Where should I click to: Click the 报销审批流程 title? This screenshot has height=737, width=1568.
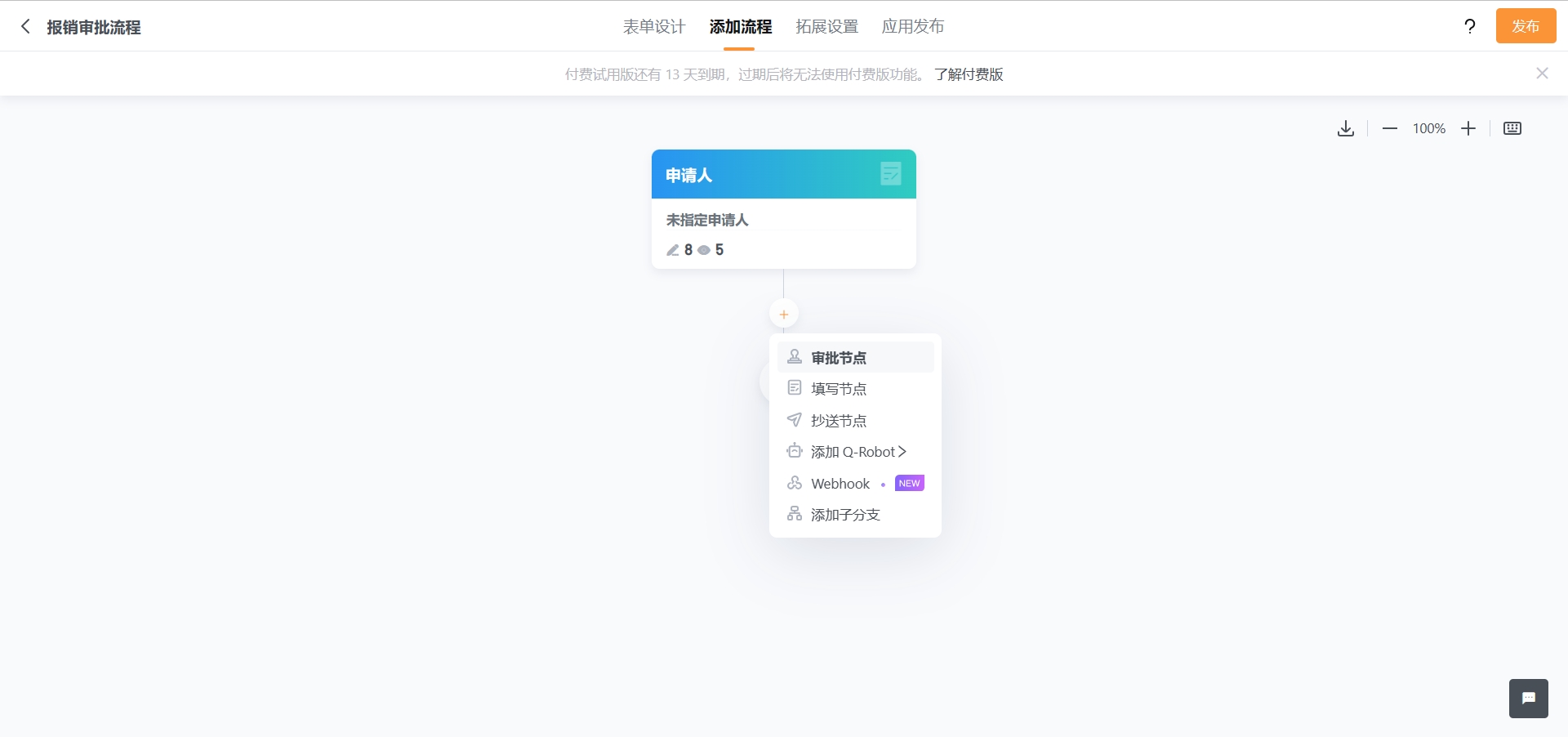(x=94, y=27)
